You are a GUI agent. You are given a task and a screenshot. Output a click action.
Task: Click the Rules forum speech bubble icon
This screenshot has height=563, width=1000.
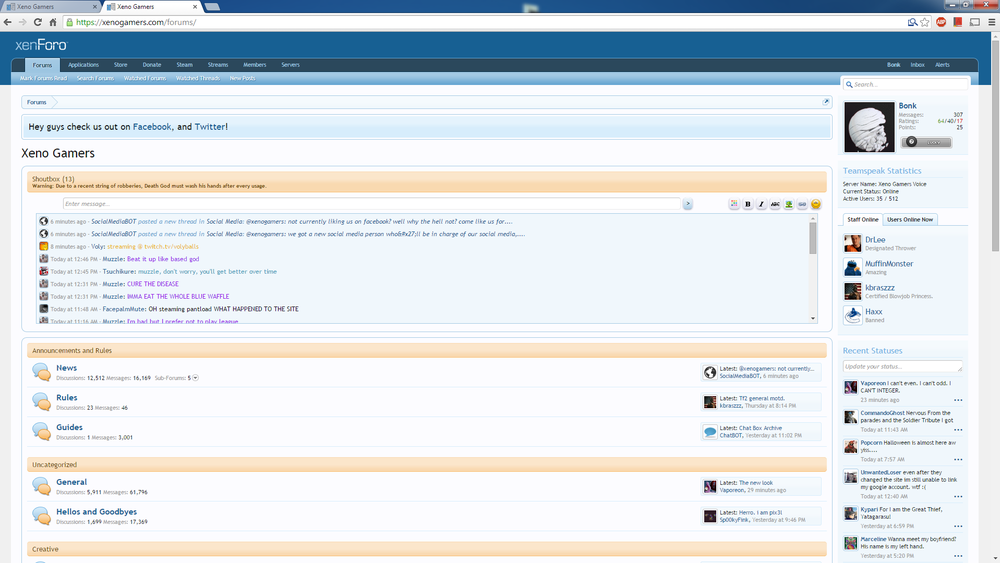(41, 402)
